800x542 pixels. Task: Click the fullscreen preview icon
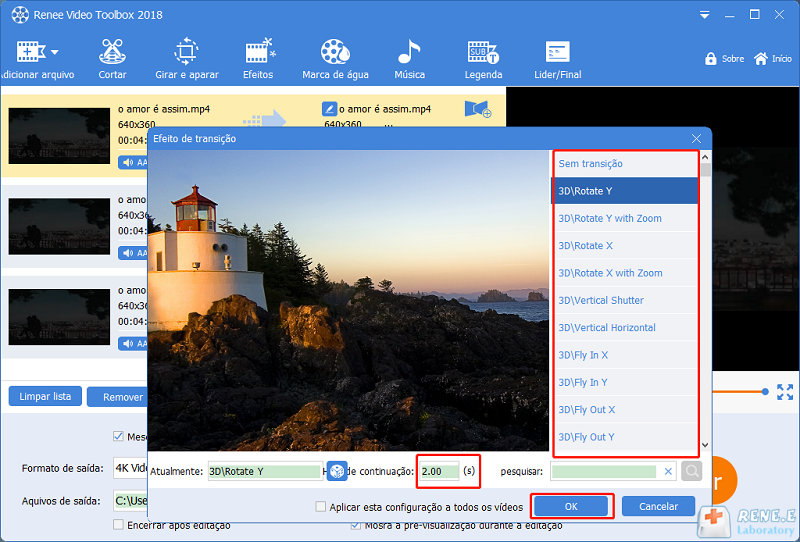point(785,392)
